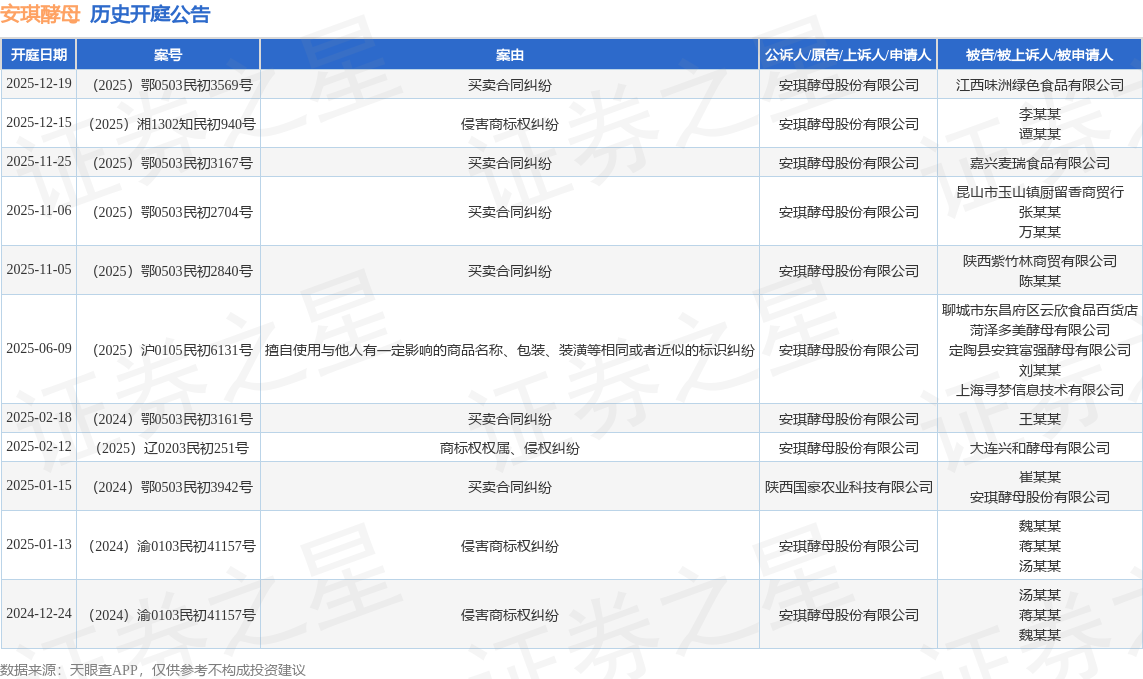Select the date cell 2024-12-24

click(x=39, y=613)
